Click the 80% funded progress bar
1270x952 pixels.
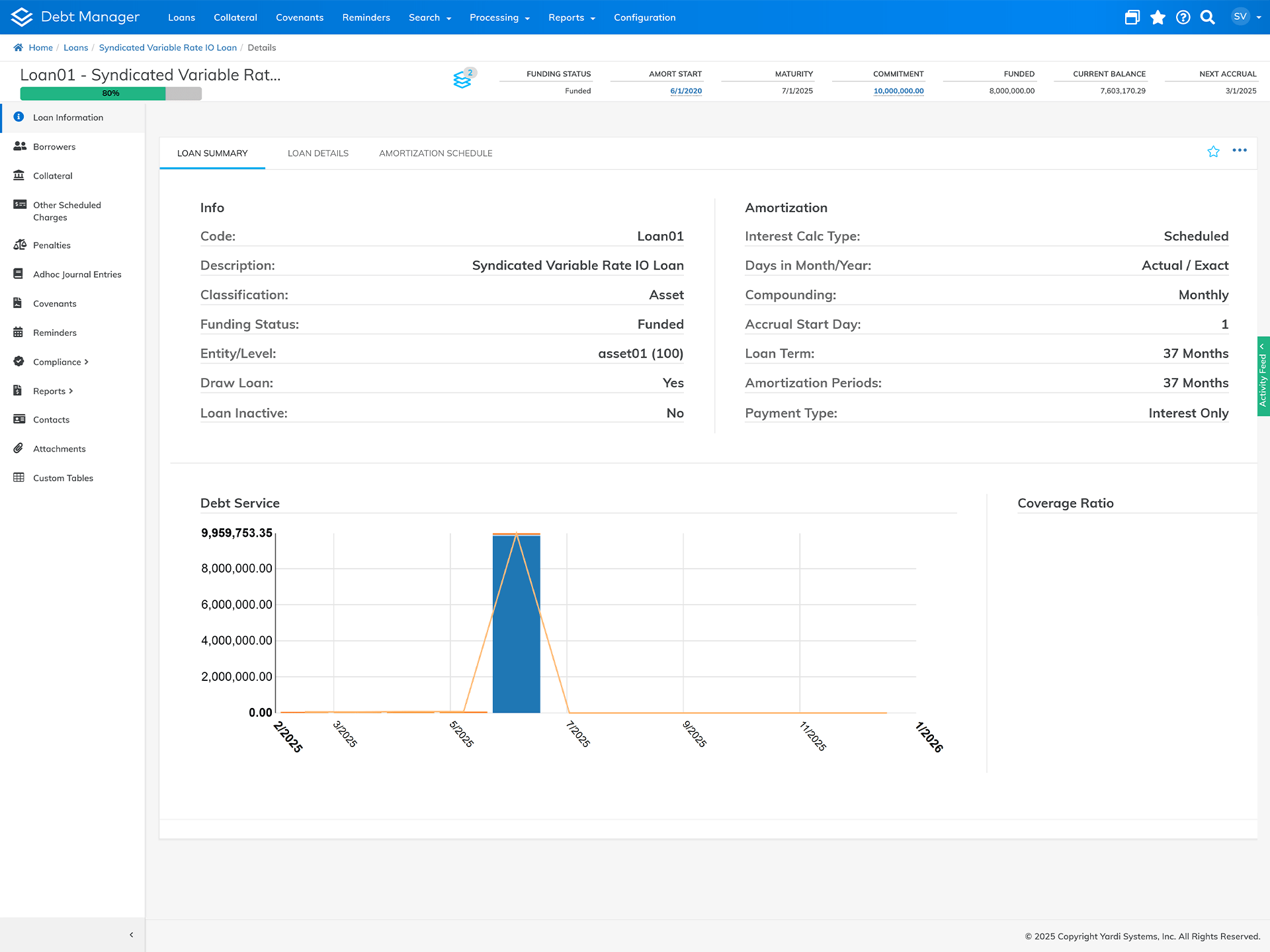click(110, 94)
